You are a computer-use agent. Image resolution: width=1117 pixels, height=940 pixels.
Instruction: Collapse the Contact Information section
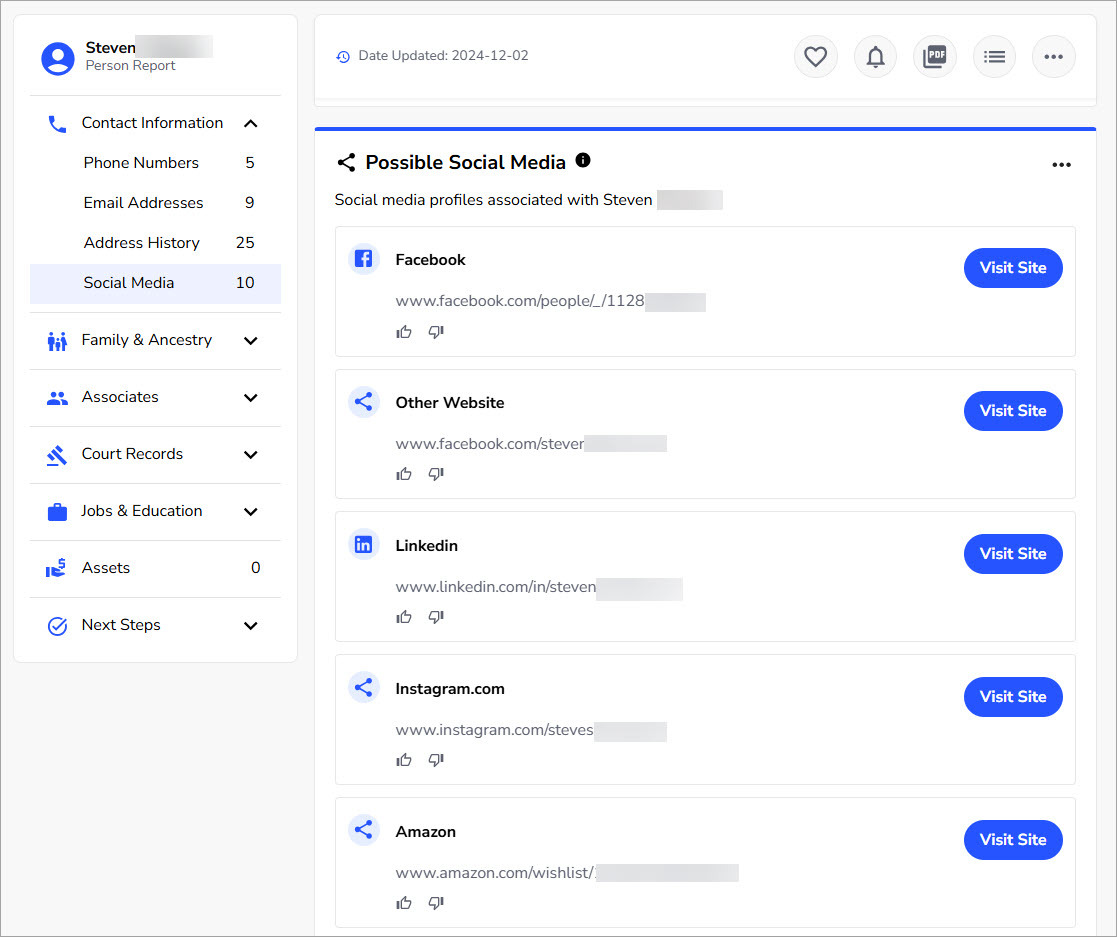[x=251, y=122]
